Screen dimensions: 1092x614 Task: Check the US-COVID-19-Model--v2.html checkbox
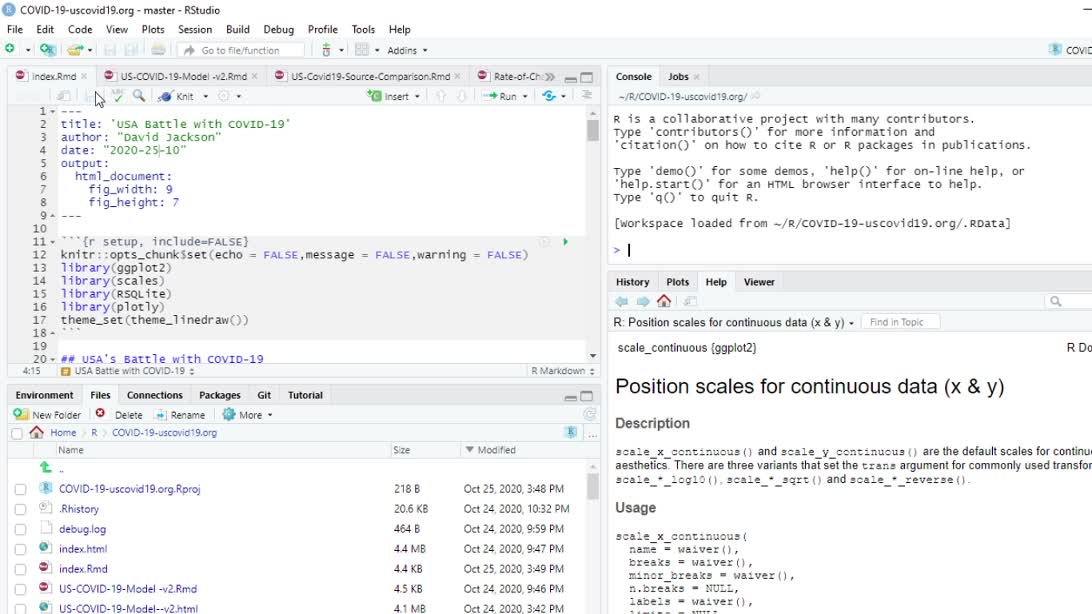click(20, 608)
